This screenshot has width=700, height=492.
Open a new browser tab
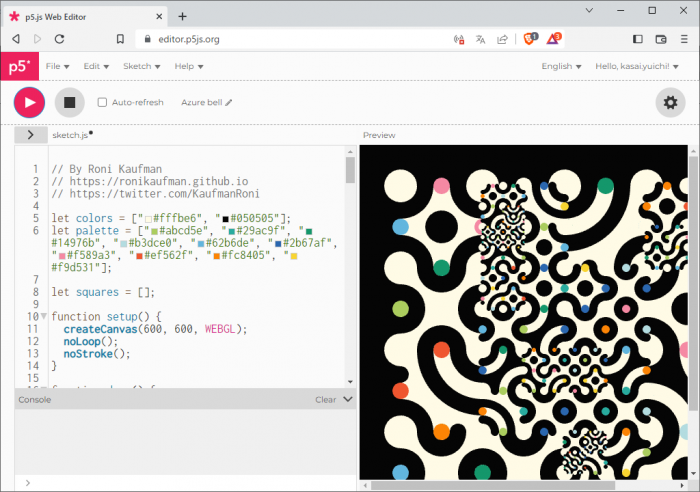tap(182, 15)
